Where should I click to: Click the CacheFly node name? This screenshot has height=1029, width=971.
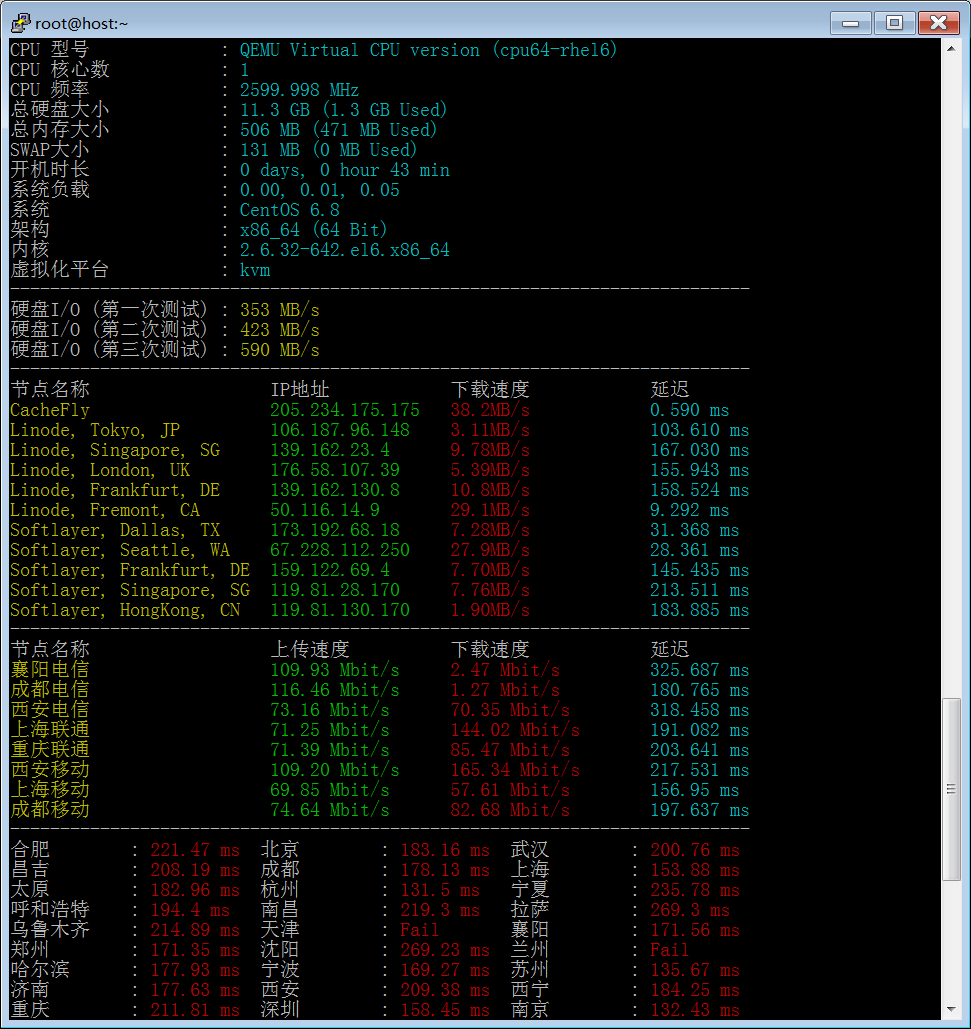(50, 410)
